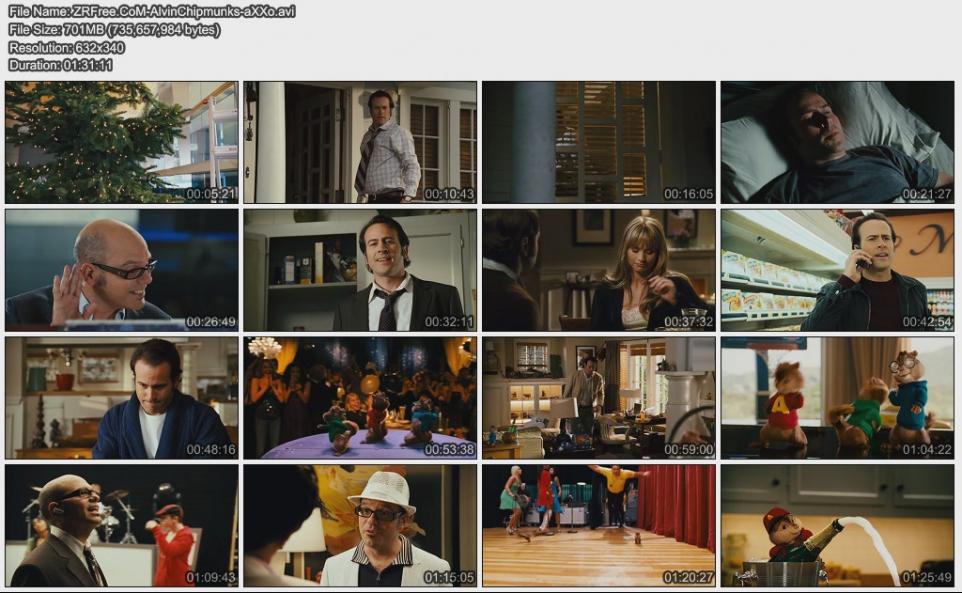Screen dimensions: 962x593
Task: Open the blonde woman frame at 00:37:32
Action: coord(599,270)
